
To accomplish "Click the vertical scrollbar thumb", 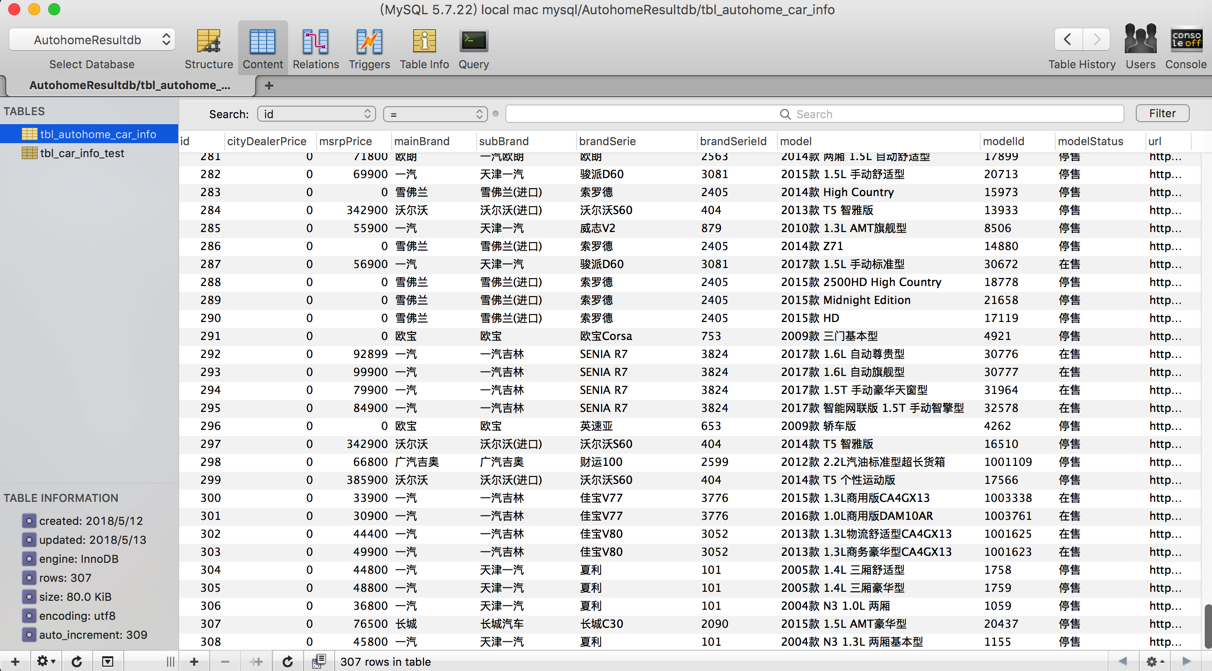I will (1207, 626).
